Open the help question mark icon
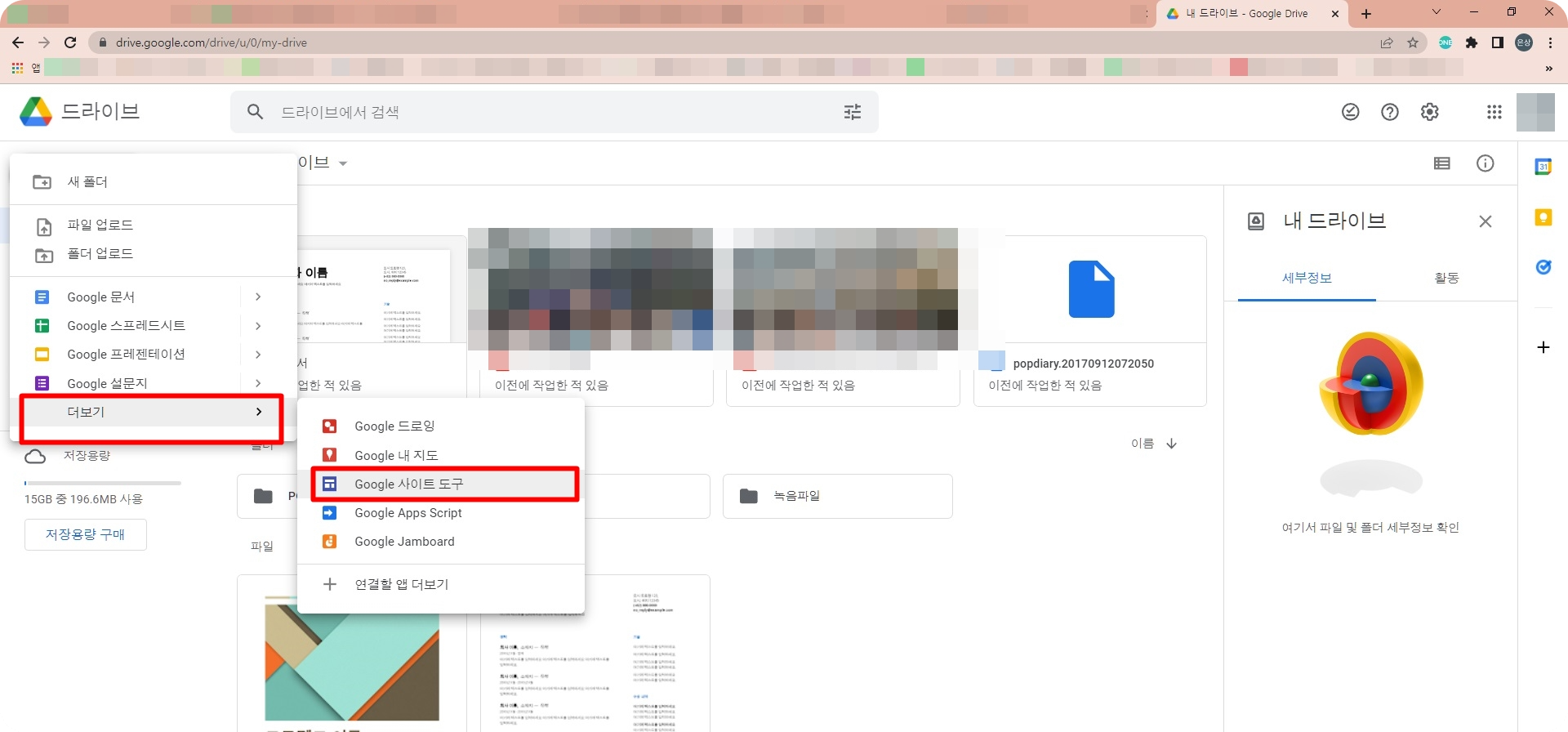The height and width of the screenshot is (732, 1568). pyautogui.click(x=1390, y=112)
